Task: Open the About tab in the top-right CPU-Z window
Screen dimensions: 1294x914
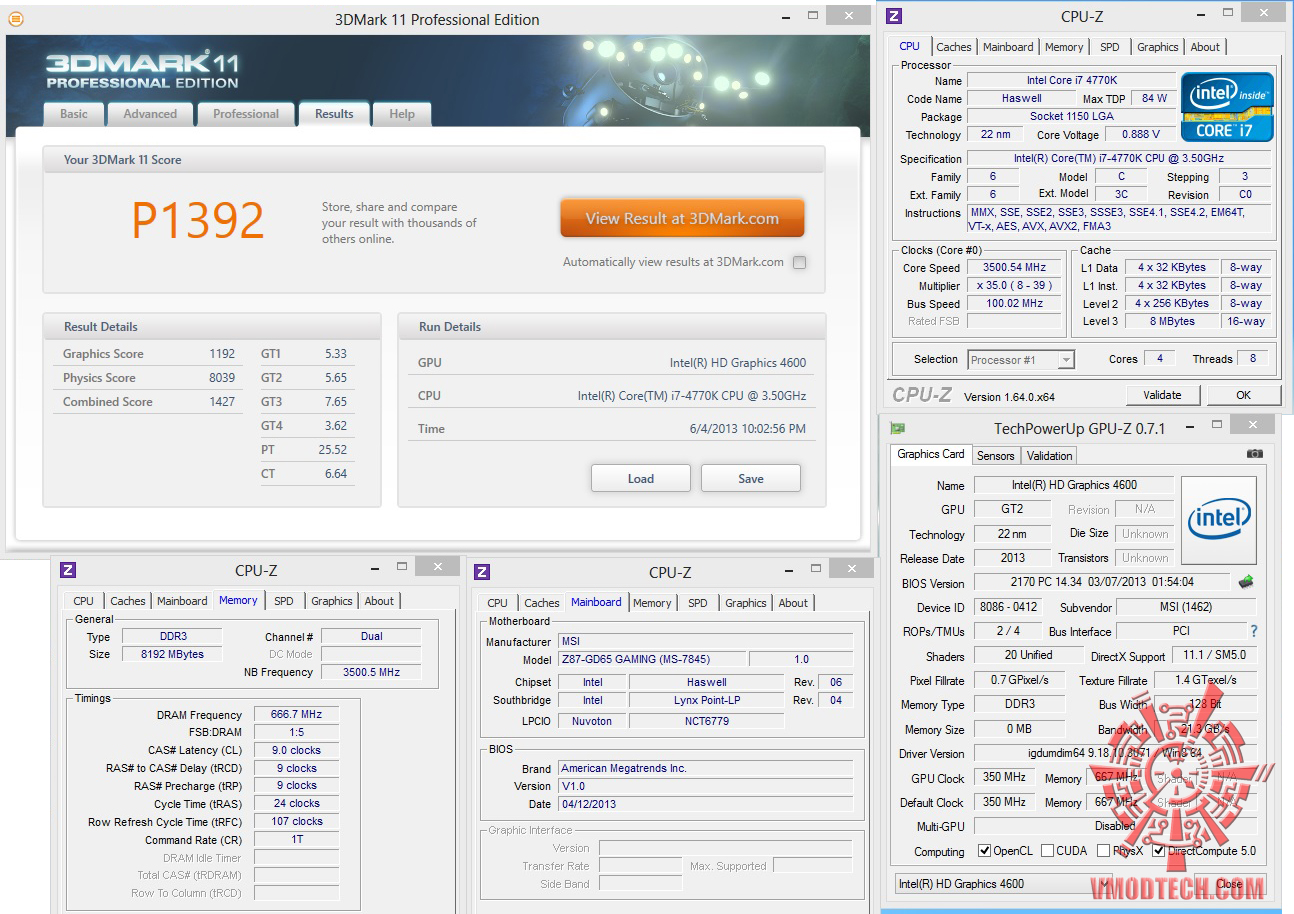Action: [1205, 47]
